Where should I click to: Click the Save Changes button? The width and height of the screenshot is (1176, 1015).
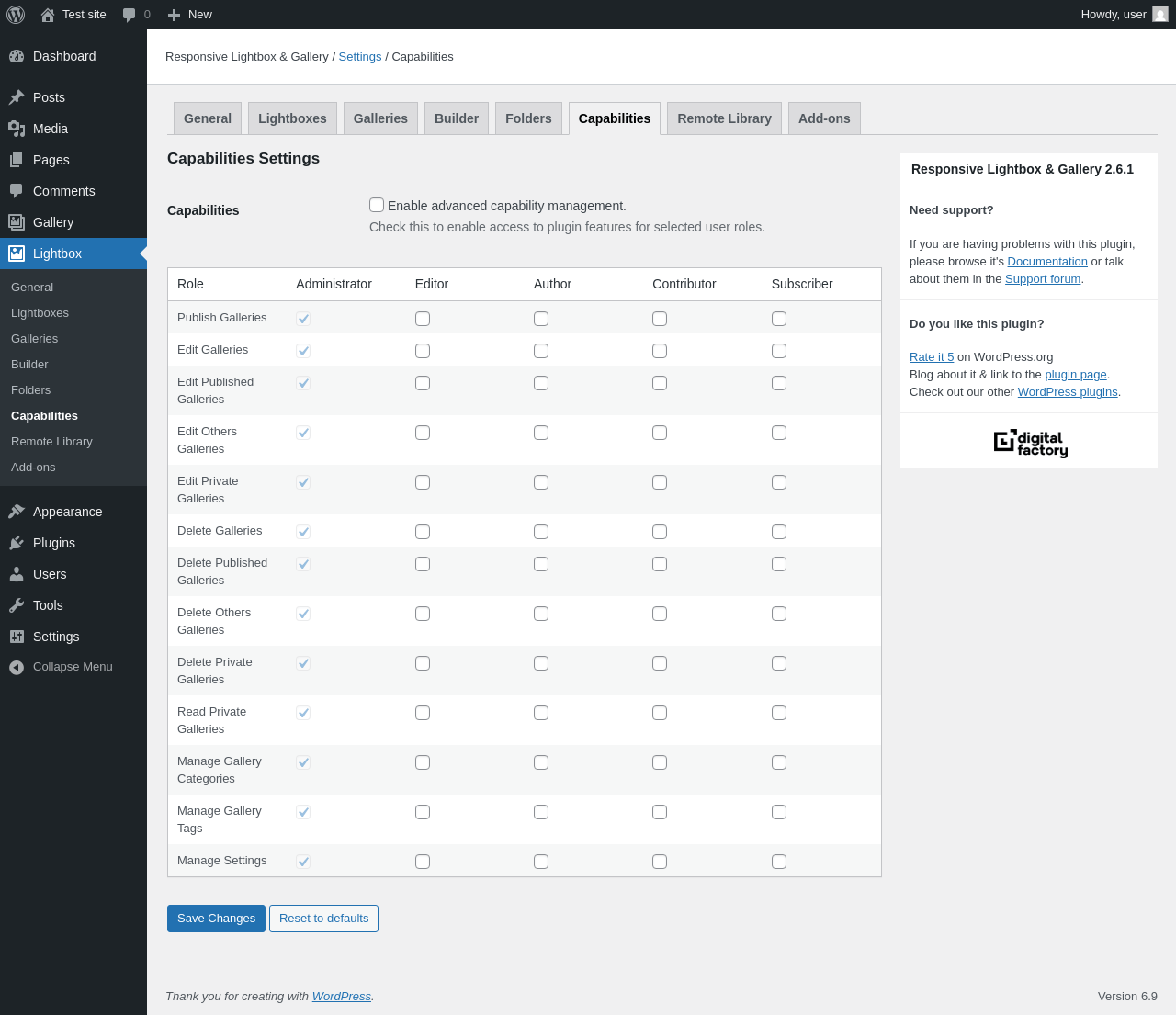pos(216,919)
